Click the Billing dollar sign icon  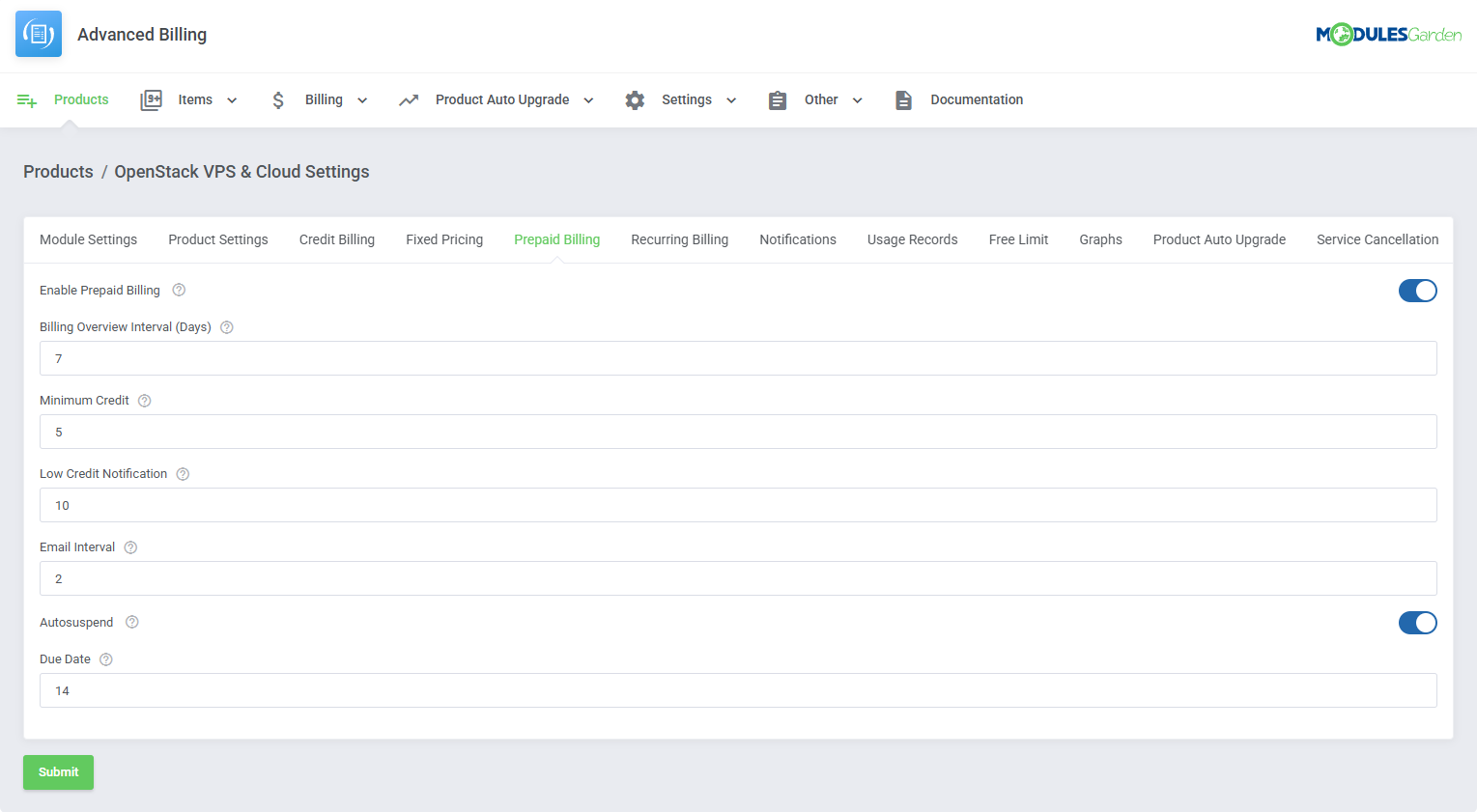pyautogui.click(x=278, y=100)
